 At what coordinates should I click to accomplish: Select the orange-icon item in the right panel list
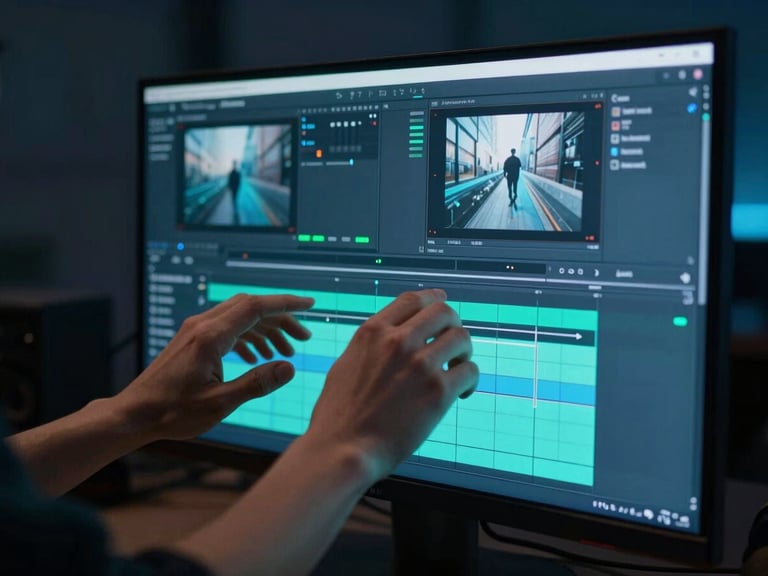tap(632, 111)
